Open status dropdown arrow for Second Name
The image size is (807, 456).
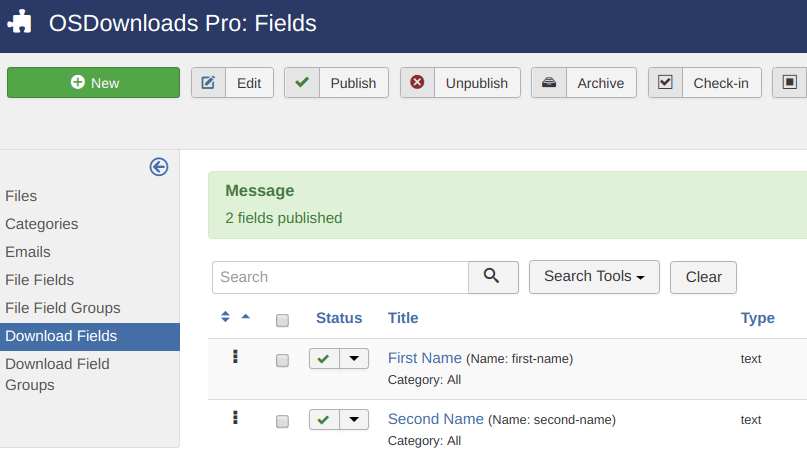tap(354, 419)
